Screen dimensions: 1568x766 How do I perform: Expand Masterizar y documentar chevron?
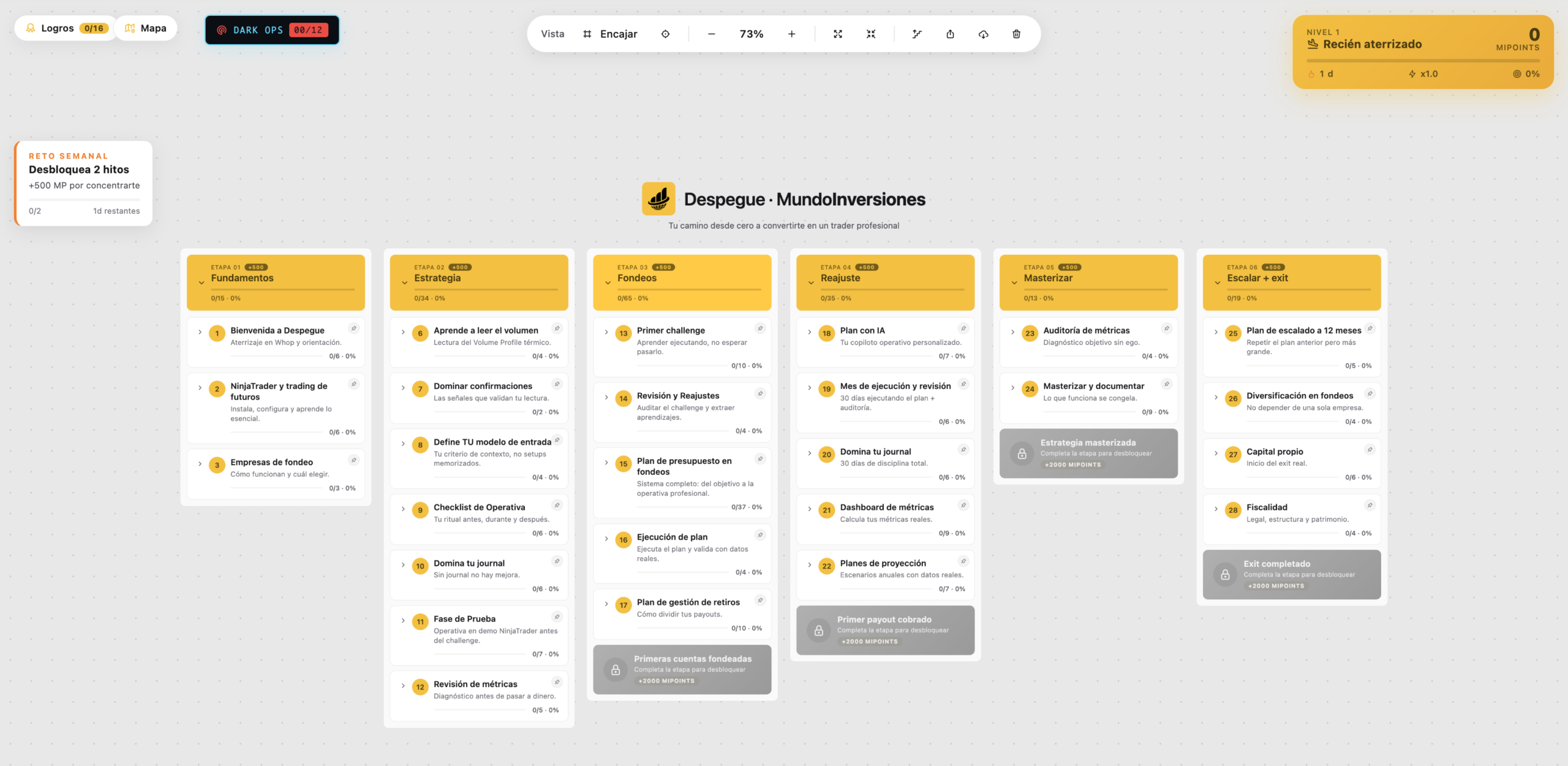1013,388
